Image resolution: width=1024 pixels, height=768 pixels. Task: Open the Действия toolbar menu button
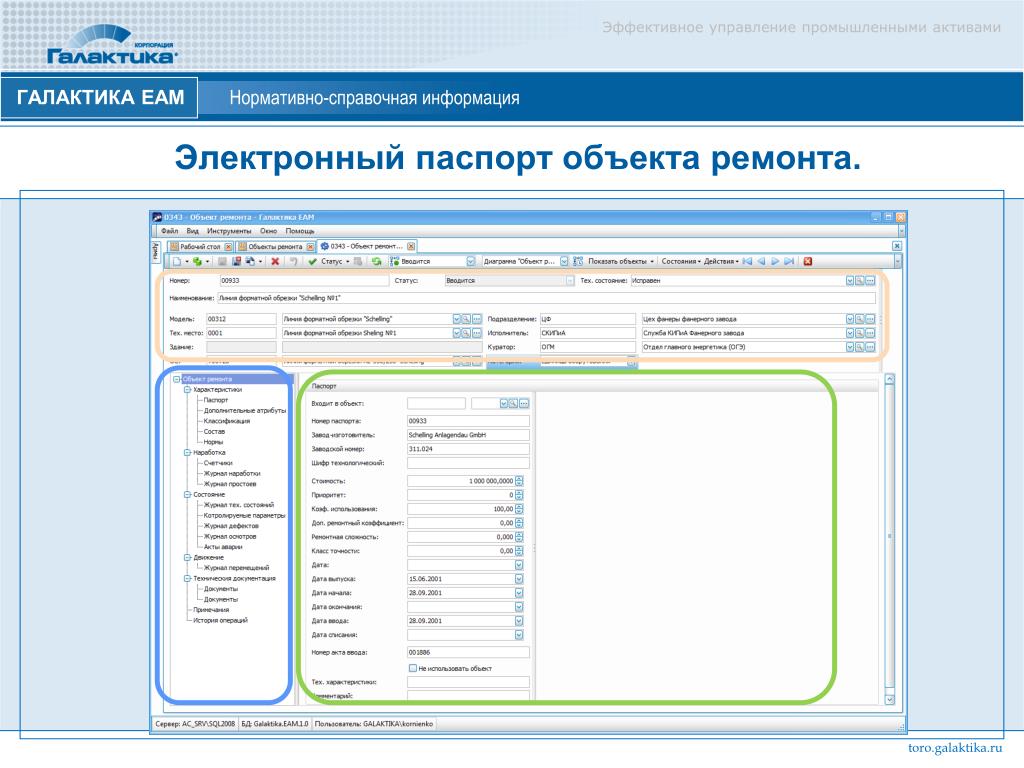[x=721, y=261]
